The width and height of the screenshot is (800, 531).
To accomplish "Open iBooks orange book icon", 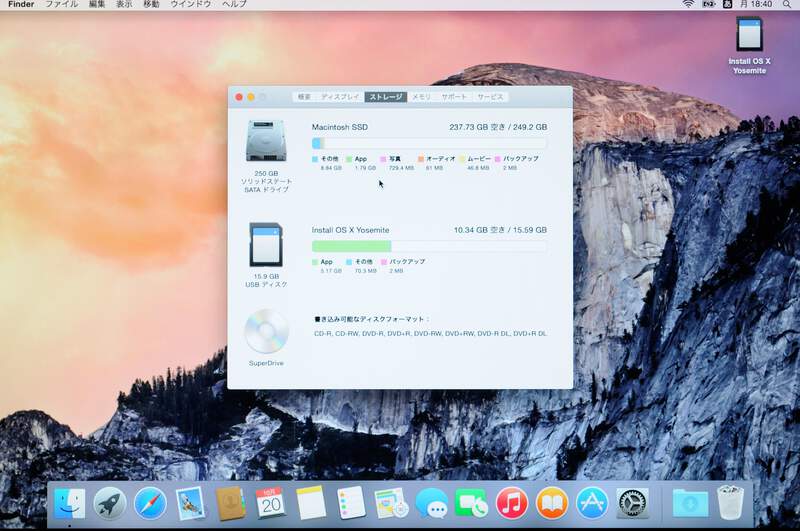I will 552,503.
